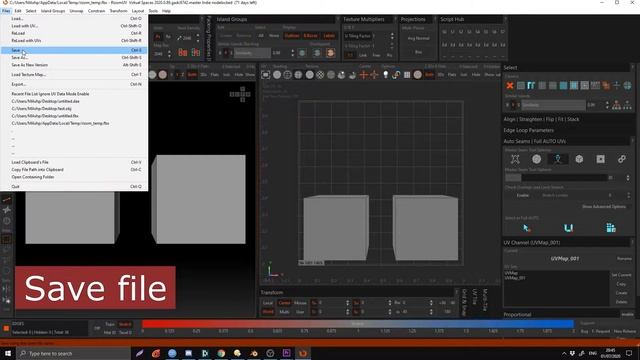Click the Box projection button
This screenshot has height=360, width=640.
pos(418,52)
